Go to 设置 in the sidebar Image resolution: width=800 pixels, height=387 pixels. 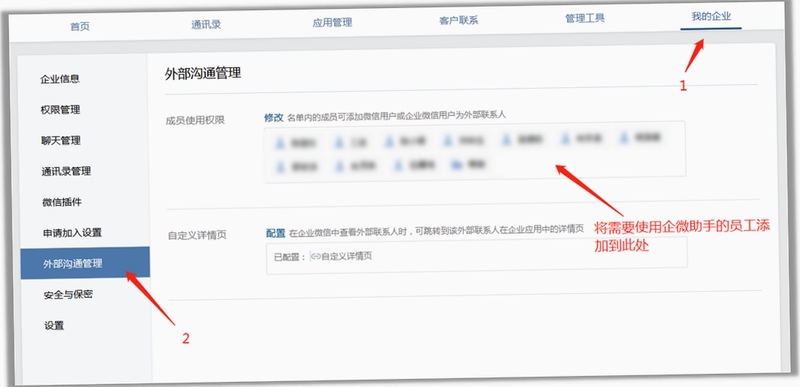tap(54, 326)
